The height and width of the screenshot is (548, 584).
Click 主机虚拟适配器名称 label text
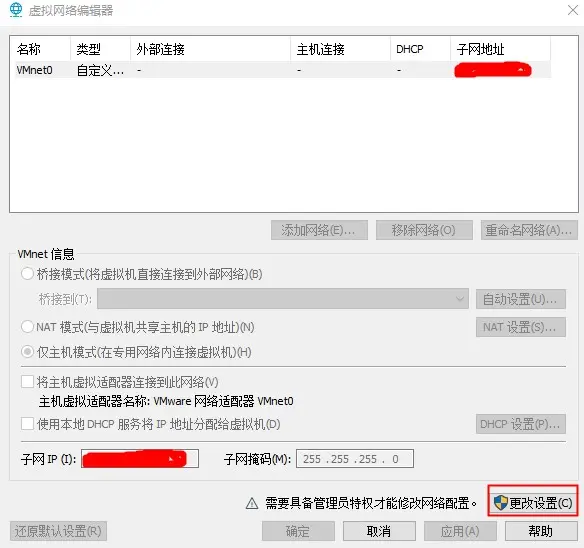(166, 401)
